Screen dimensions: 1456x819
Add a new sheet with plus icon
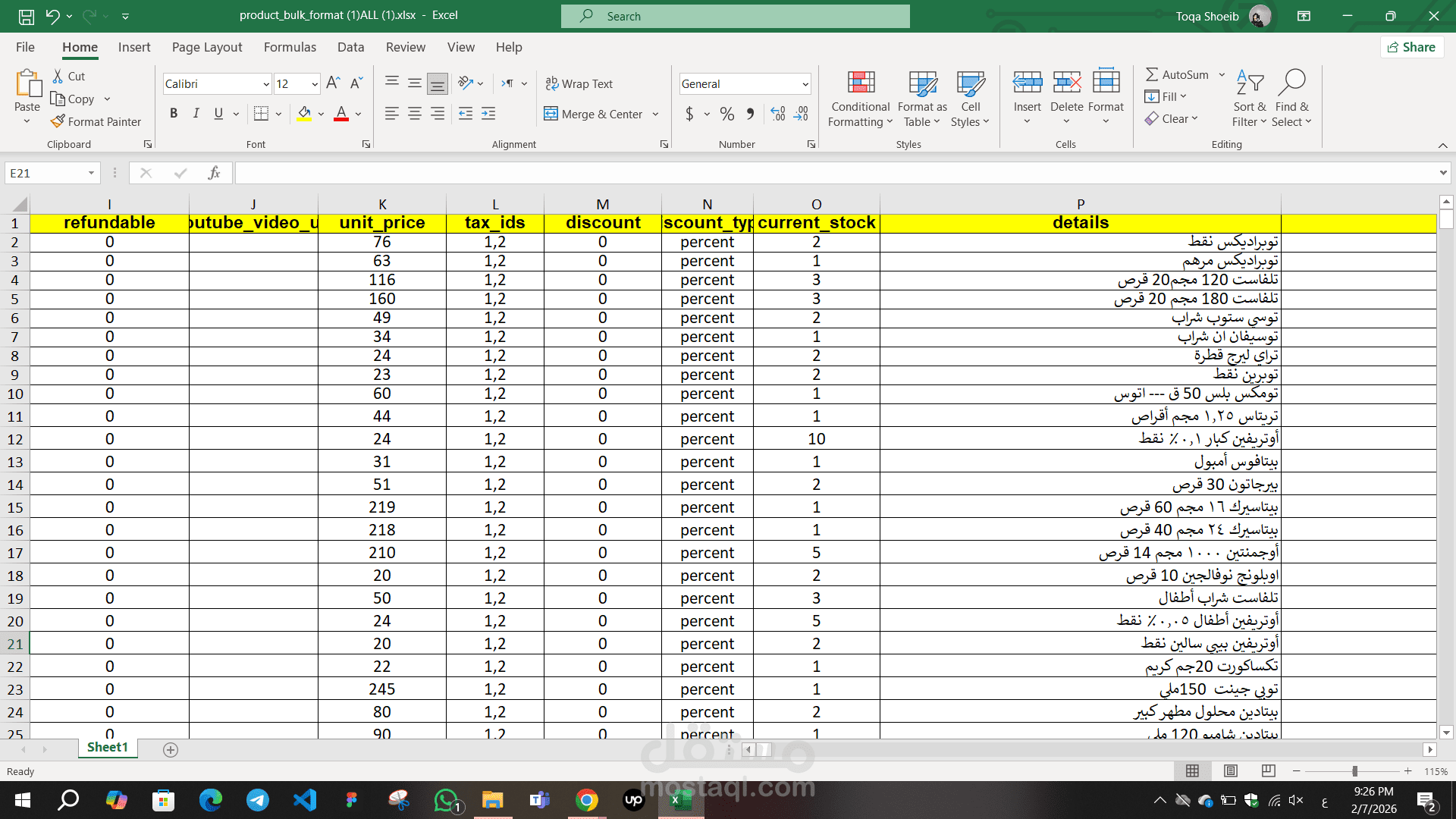pyautogui.click(x=171, y=749)
